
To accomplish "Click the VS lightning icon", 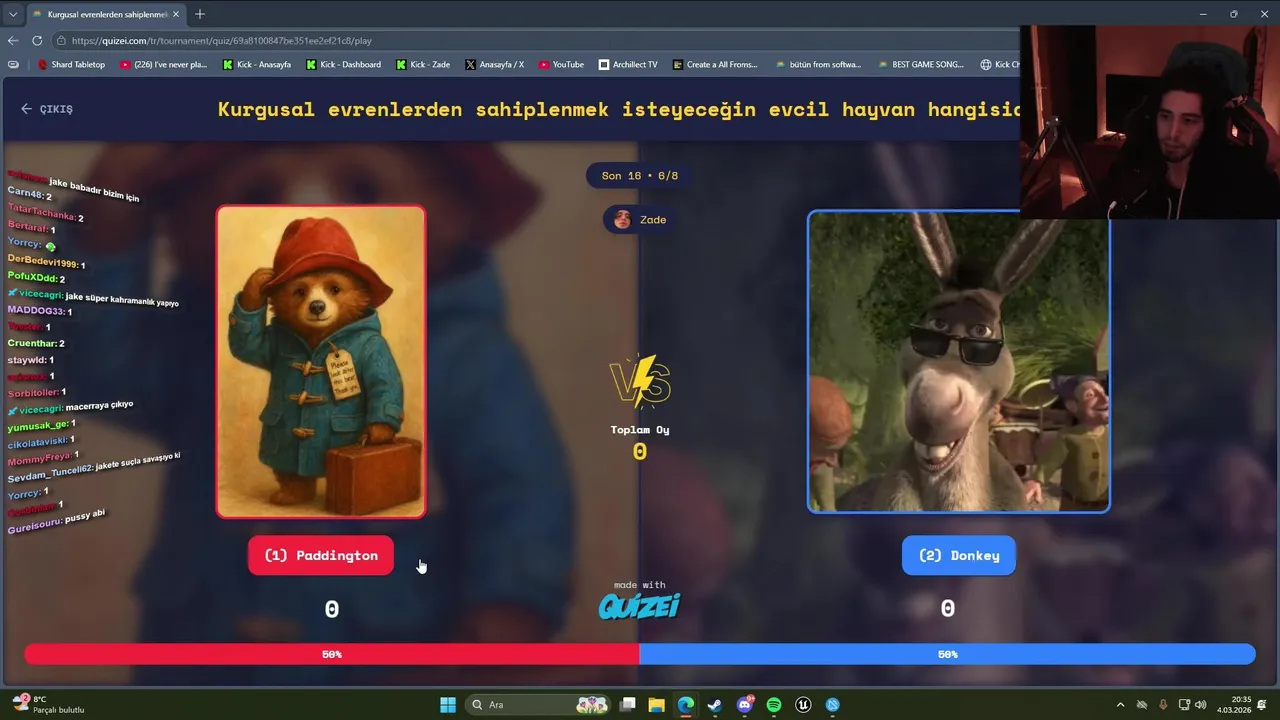I will tap(640, 381).
